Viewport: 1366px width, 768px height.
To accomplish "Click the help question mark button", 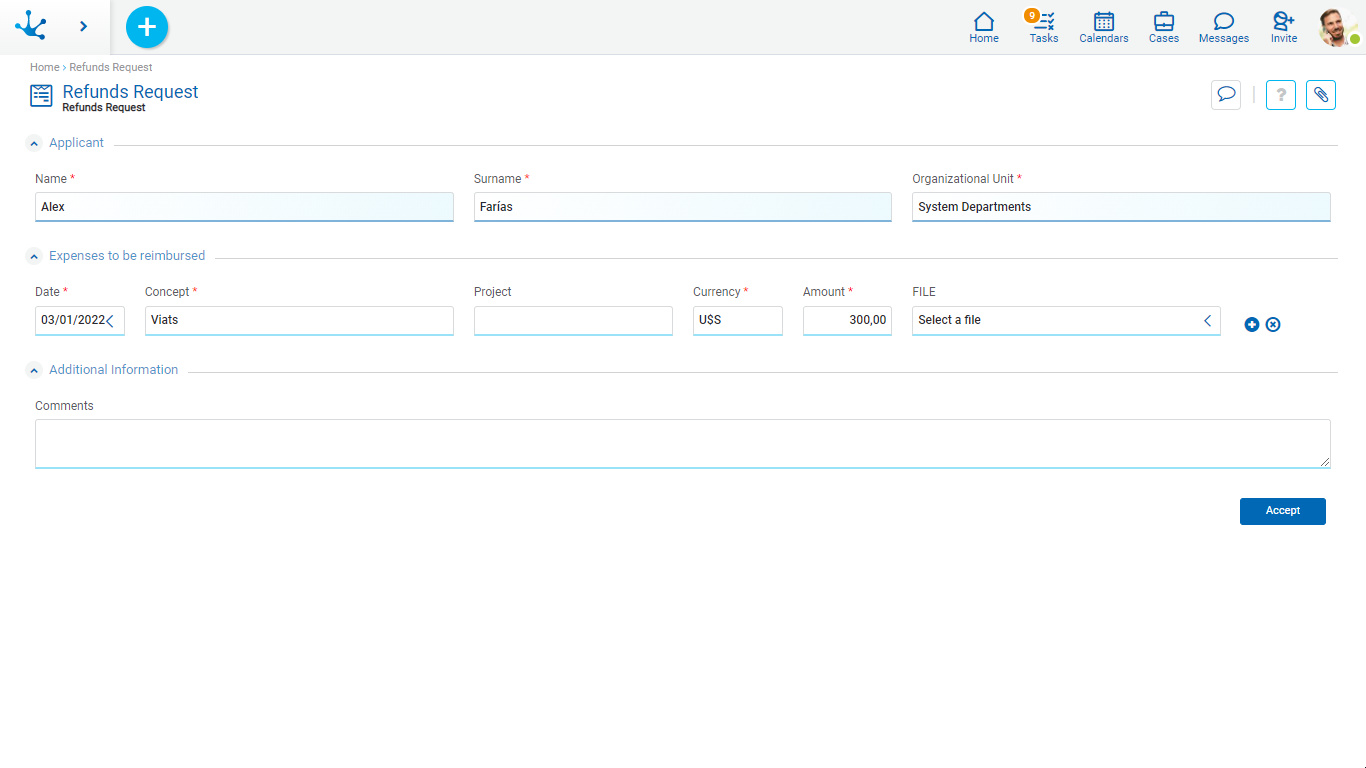I will (1281, 95).
